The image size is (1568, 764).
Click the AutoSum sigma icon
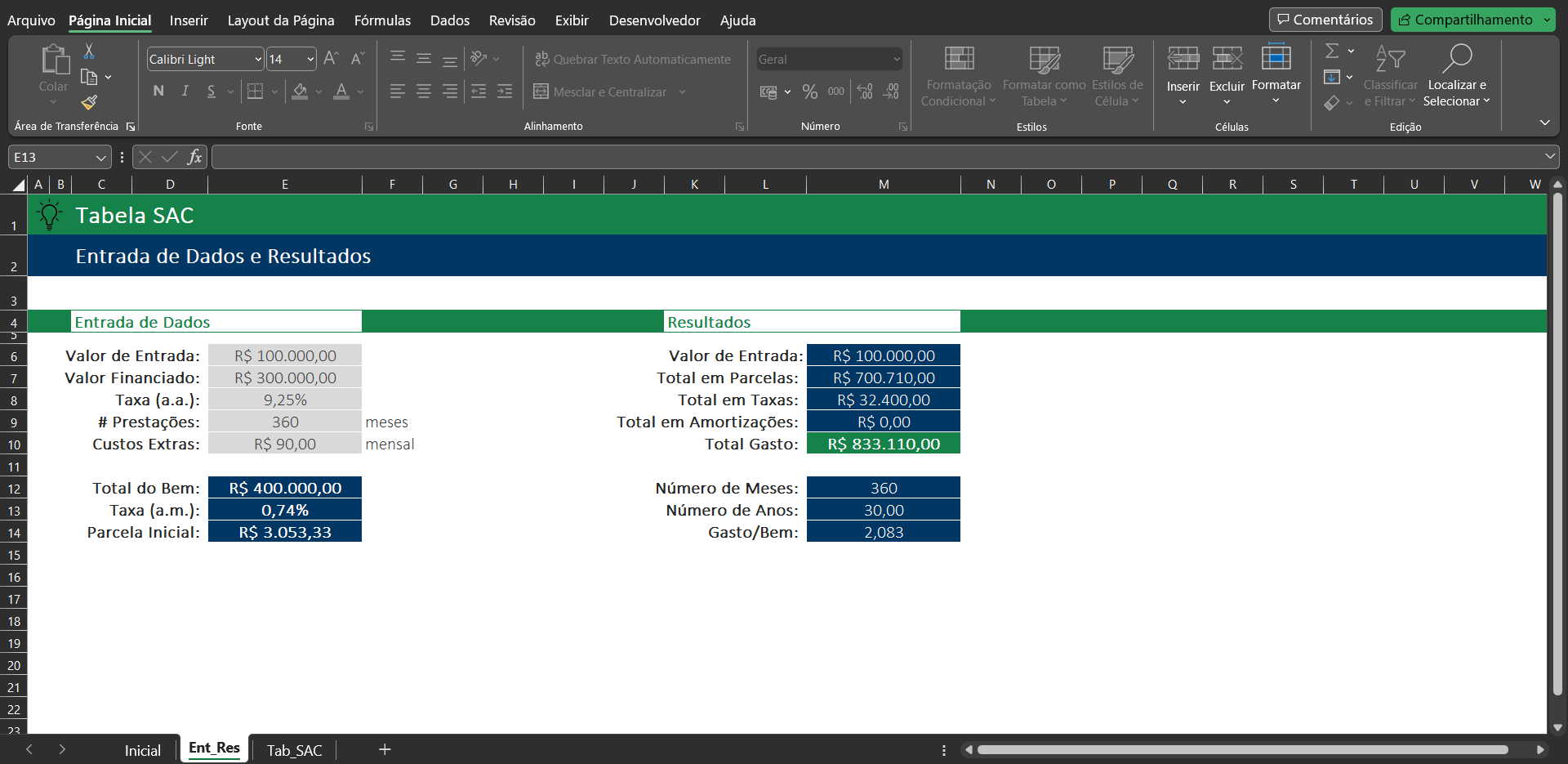coord(1332,51)
